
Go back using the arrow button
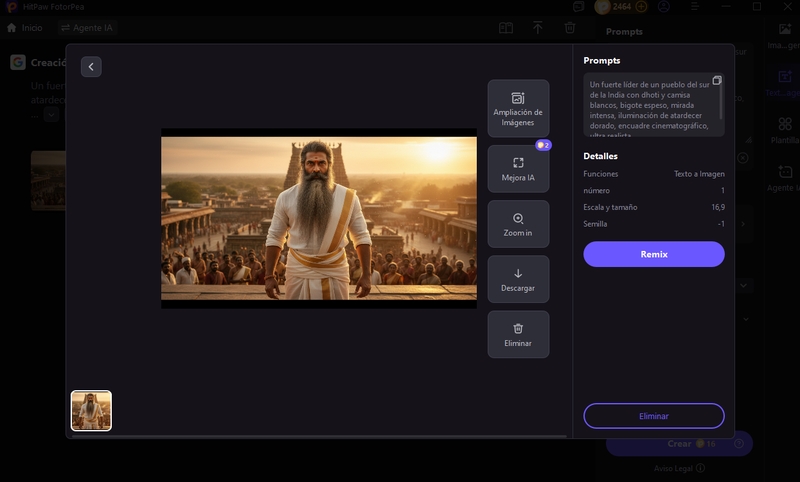click(91, 67)
